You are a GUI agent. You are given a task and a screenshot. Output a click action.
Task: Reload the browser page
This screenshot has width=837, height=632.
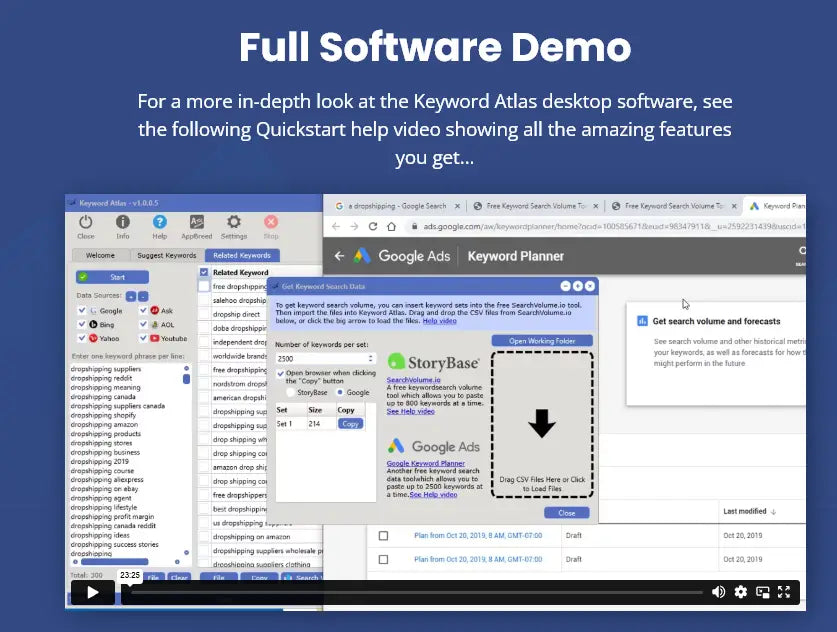pyautogui.click(x=373, y=226)
